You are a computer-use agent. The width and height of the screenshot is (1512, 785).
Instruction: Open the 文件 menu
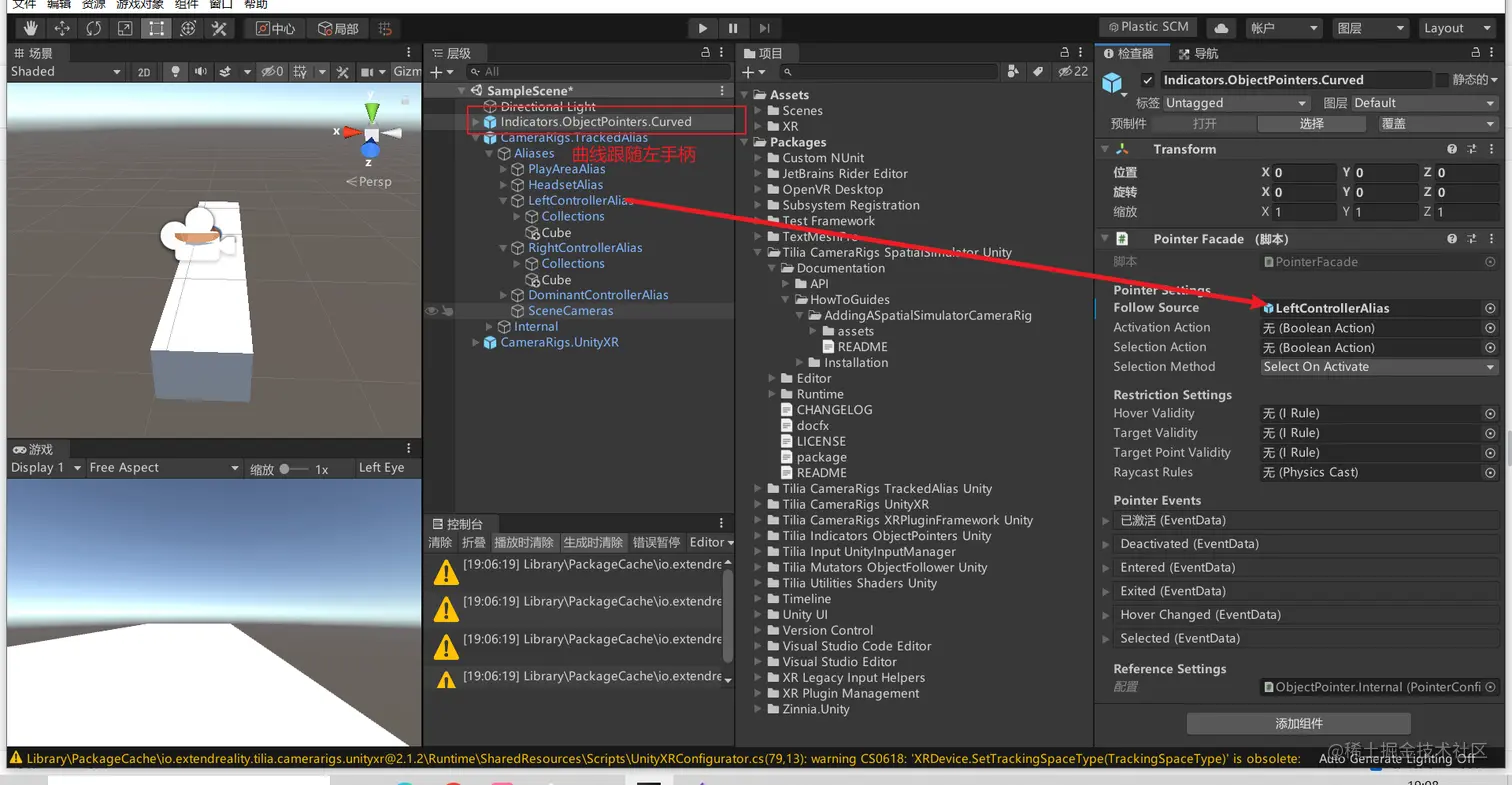pyautogui.click(x=23, y=5)
